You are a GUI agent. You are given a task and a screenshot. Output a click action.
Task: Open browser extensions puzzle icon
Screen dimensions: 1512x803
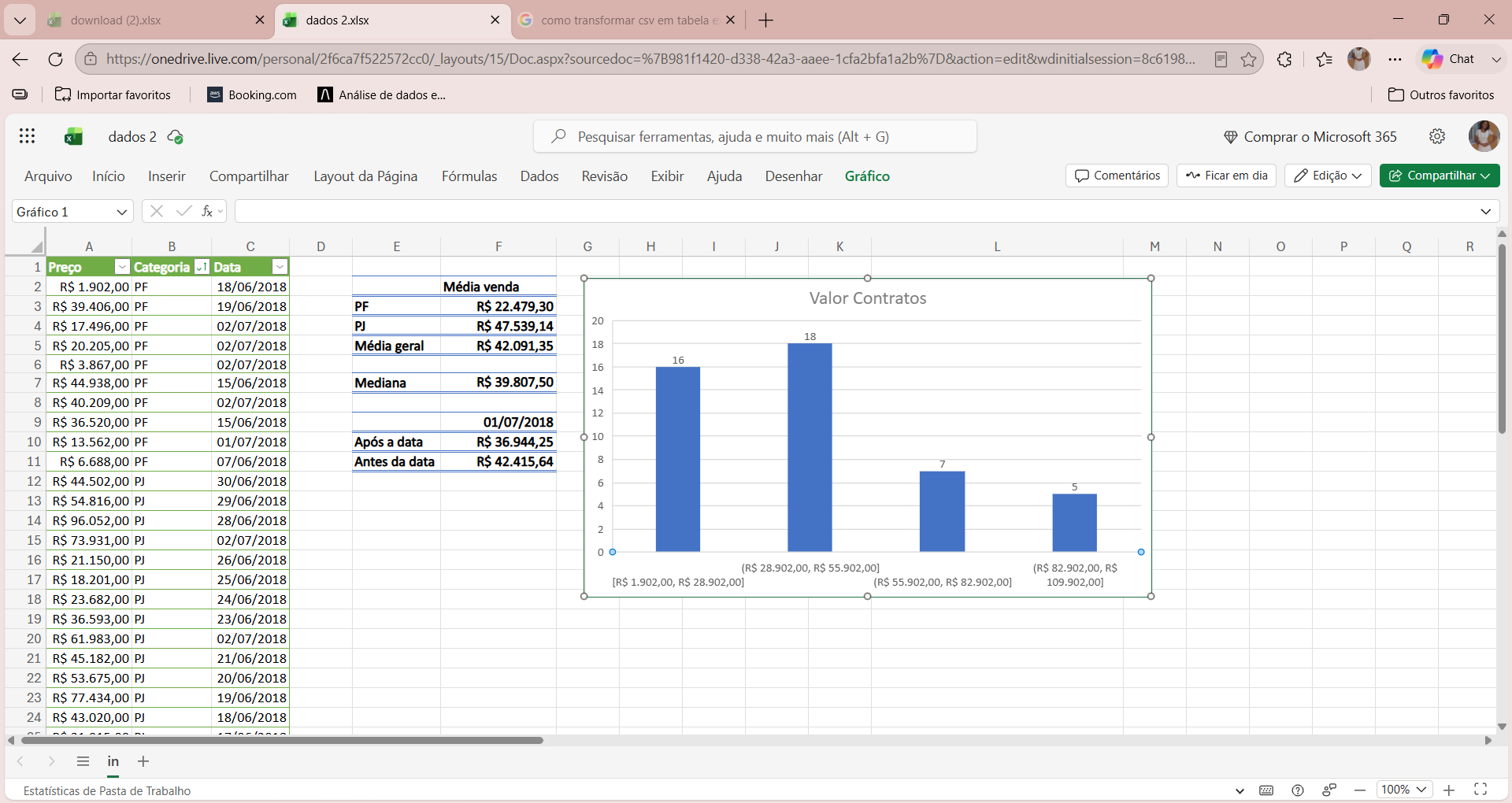(1284, 59)
